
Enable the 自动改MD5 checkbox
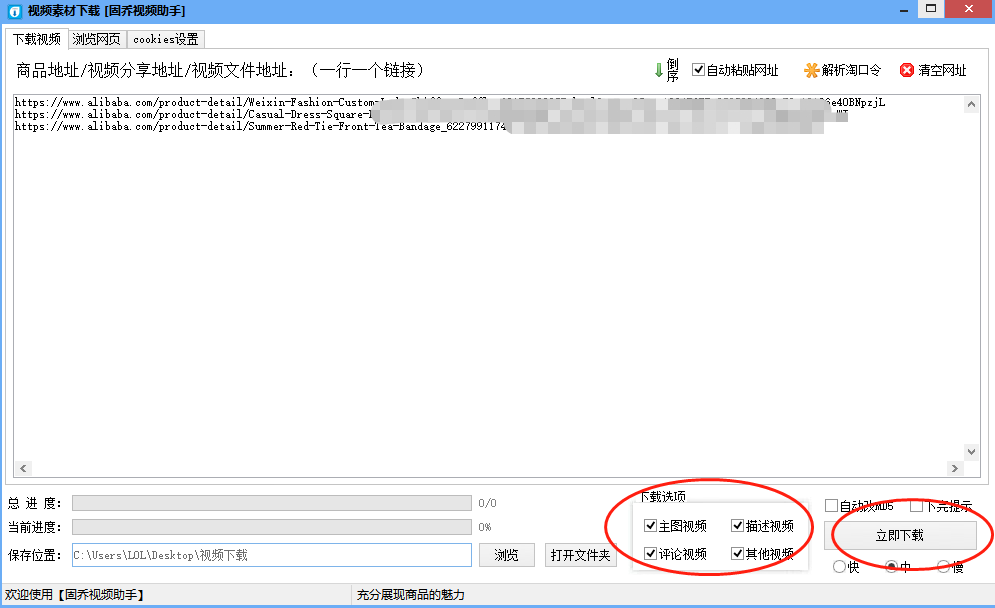[x=831, y=506]
